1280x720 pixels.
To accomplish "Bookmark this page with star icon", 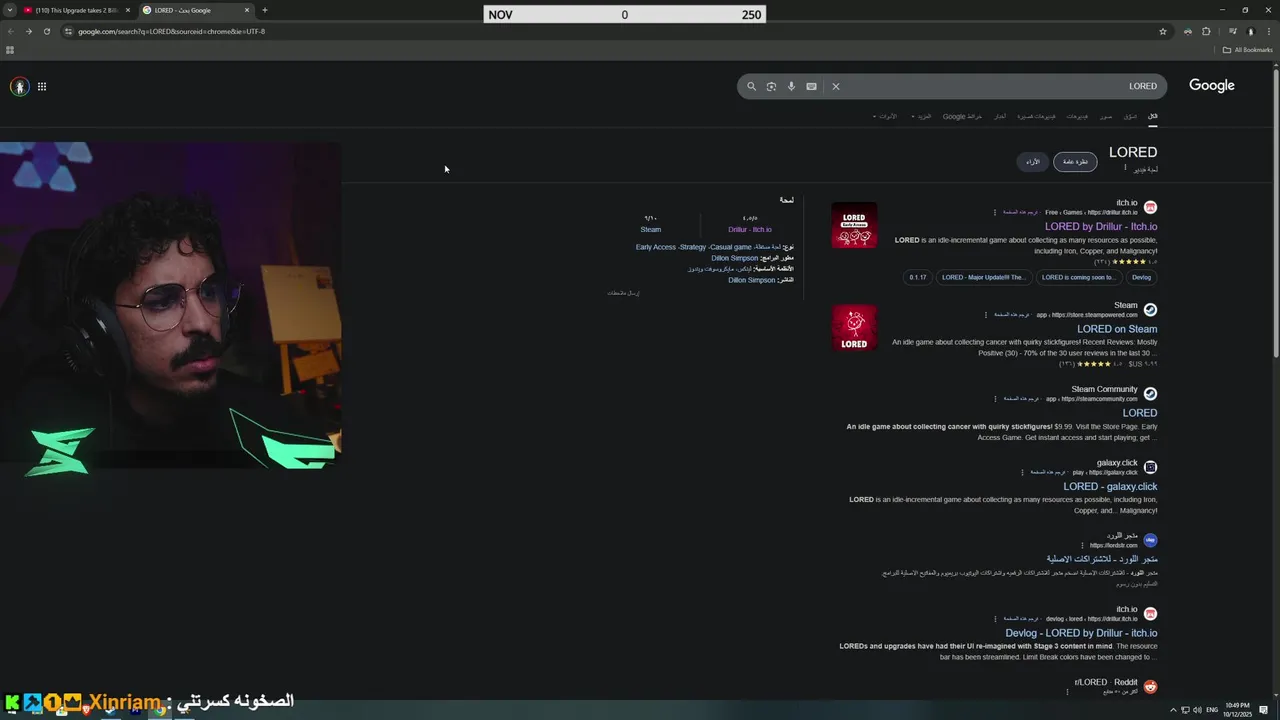I will coord(1162,31).
